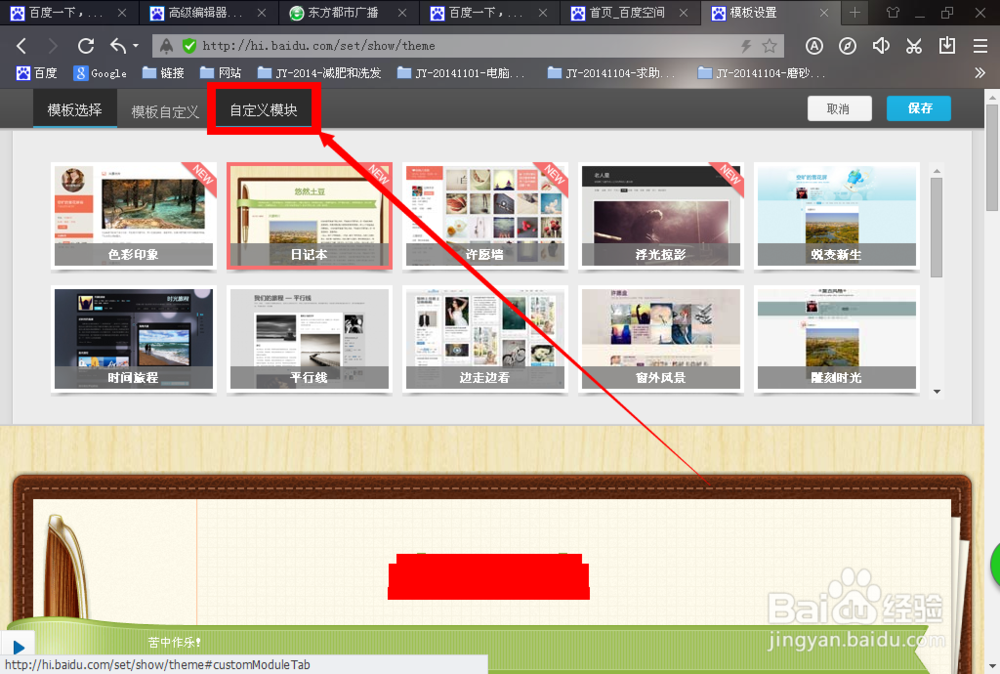This screenshot has width=1000, height=674.
Task: Open the JY-2014-减肥和洗发 bookmark folder
Action: coord(319,73)
